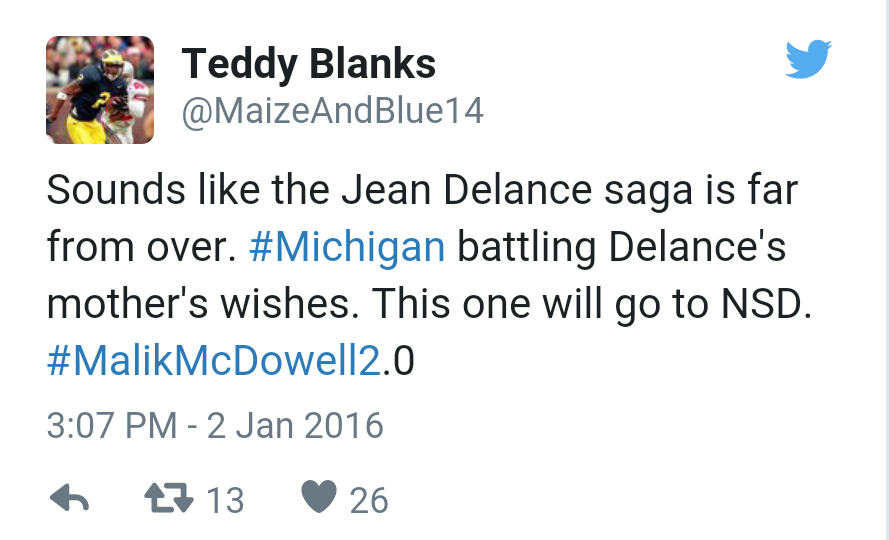Reply to Teddy Blanks' tweet
This screenshot has height=540, width=889.
pos(69,498)
